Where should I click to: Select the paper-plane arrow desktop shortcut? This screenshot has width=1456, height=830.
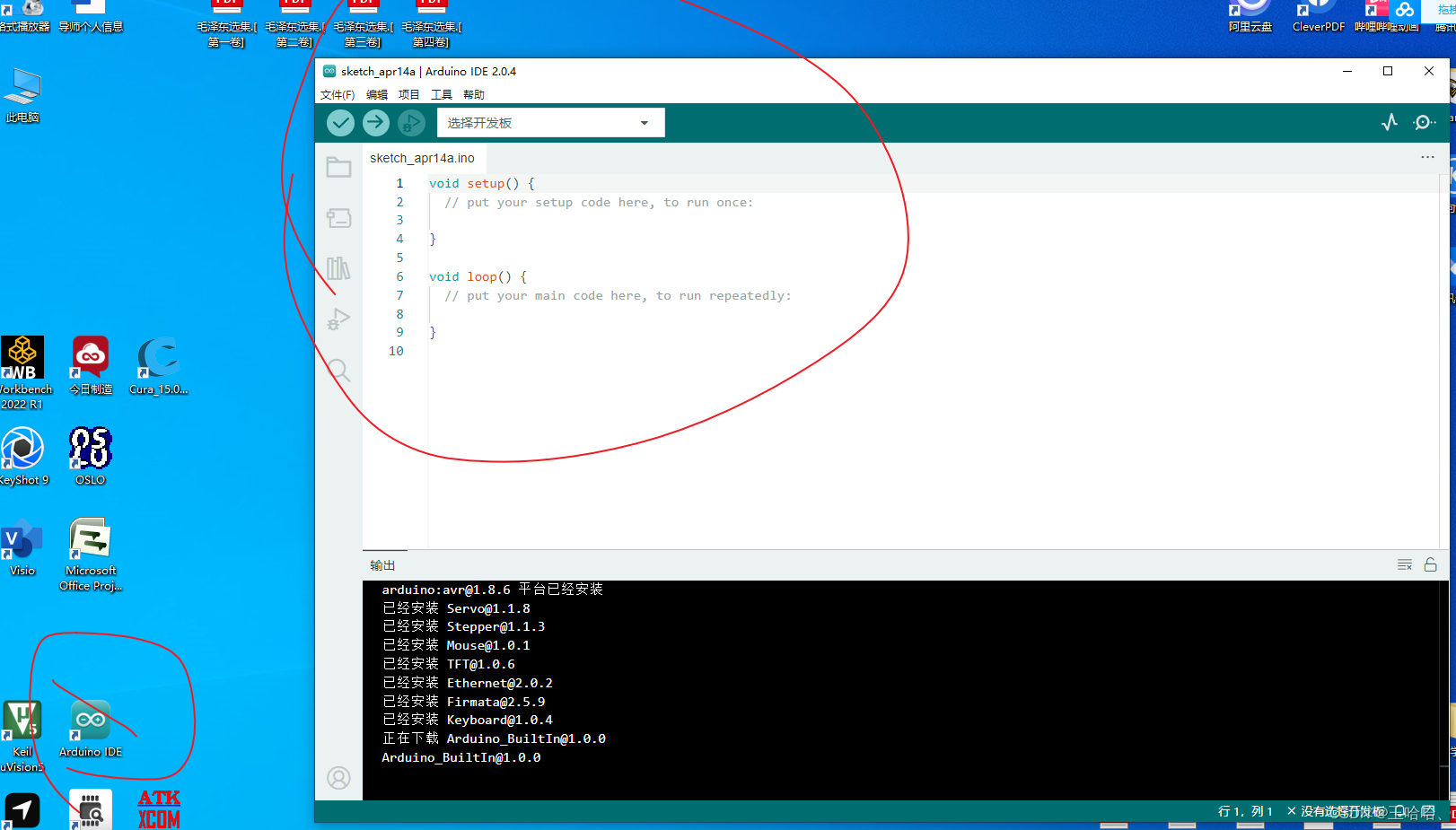[22, 811]
